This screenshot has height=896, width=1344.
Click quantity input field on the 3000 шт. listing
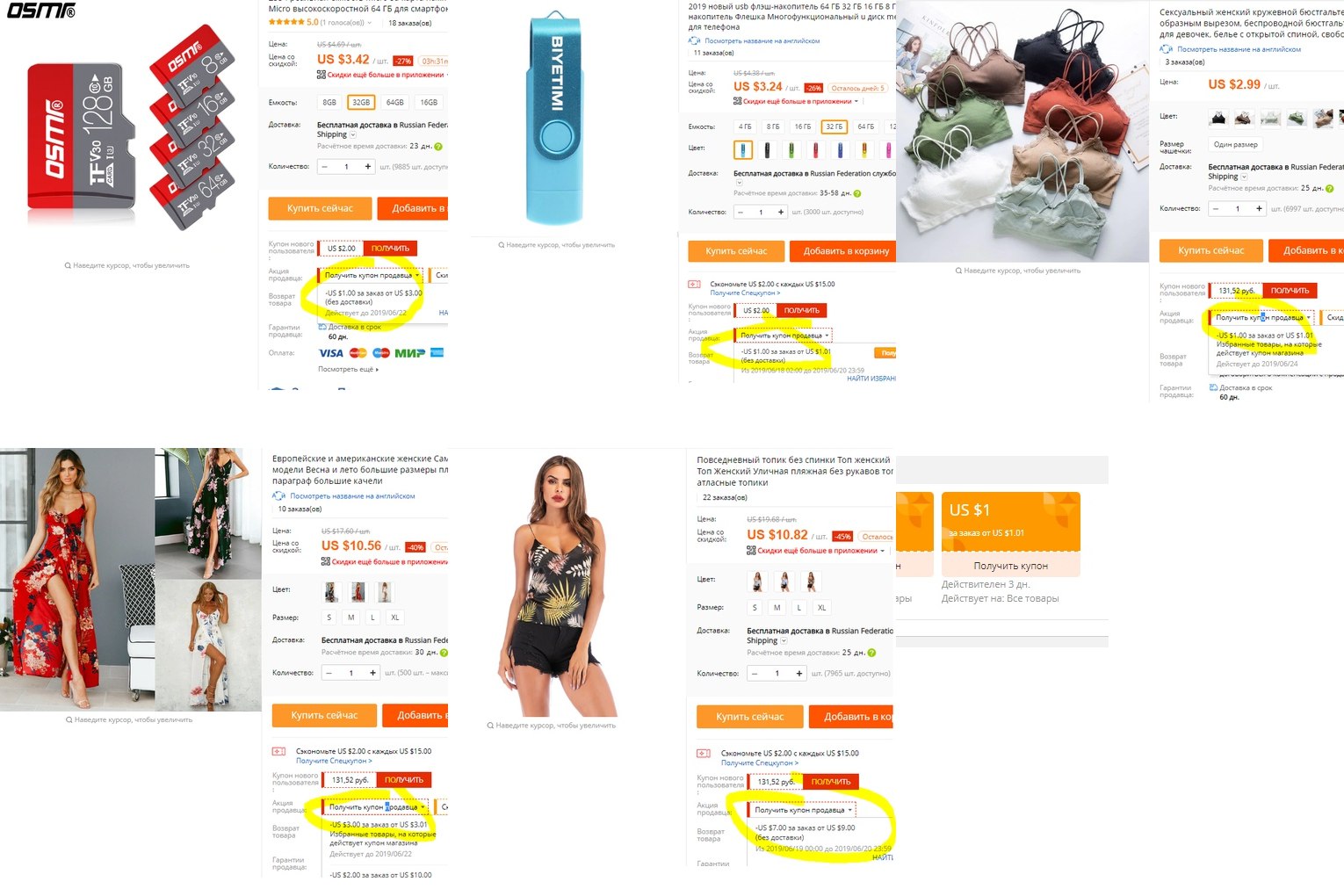point(761,212)
